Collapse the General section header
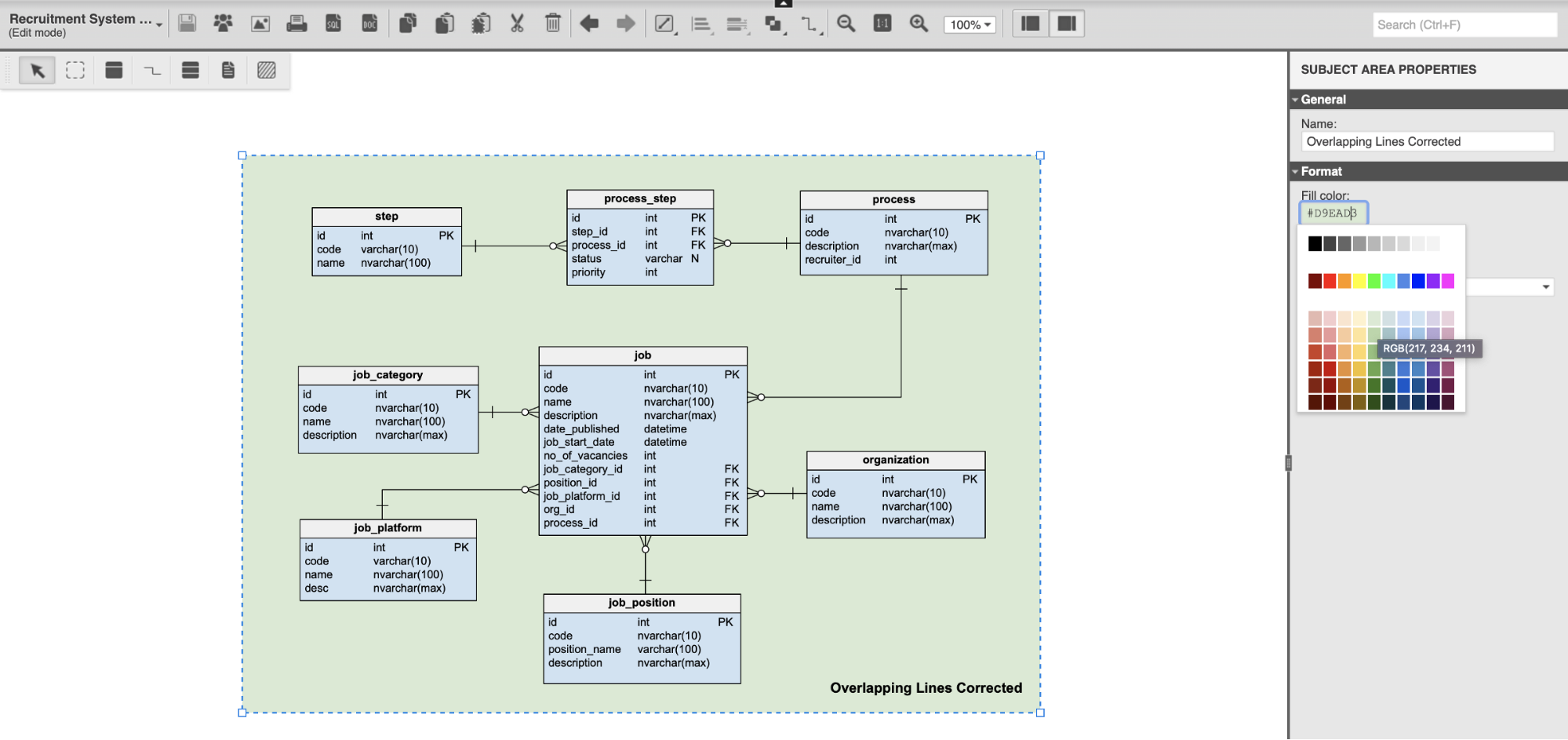 click(1428, 99)
